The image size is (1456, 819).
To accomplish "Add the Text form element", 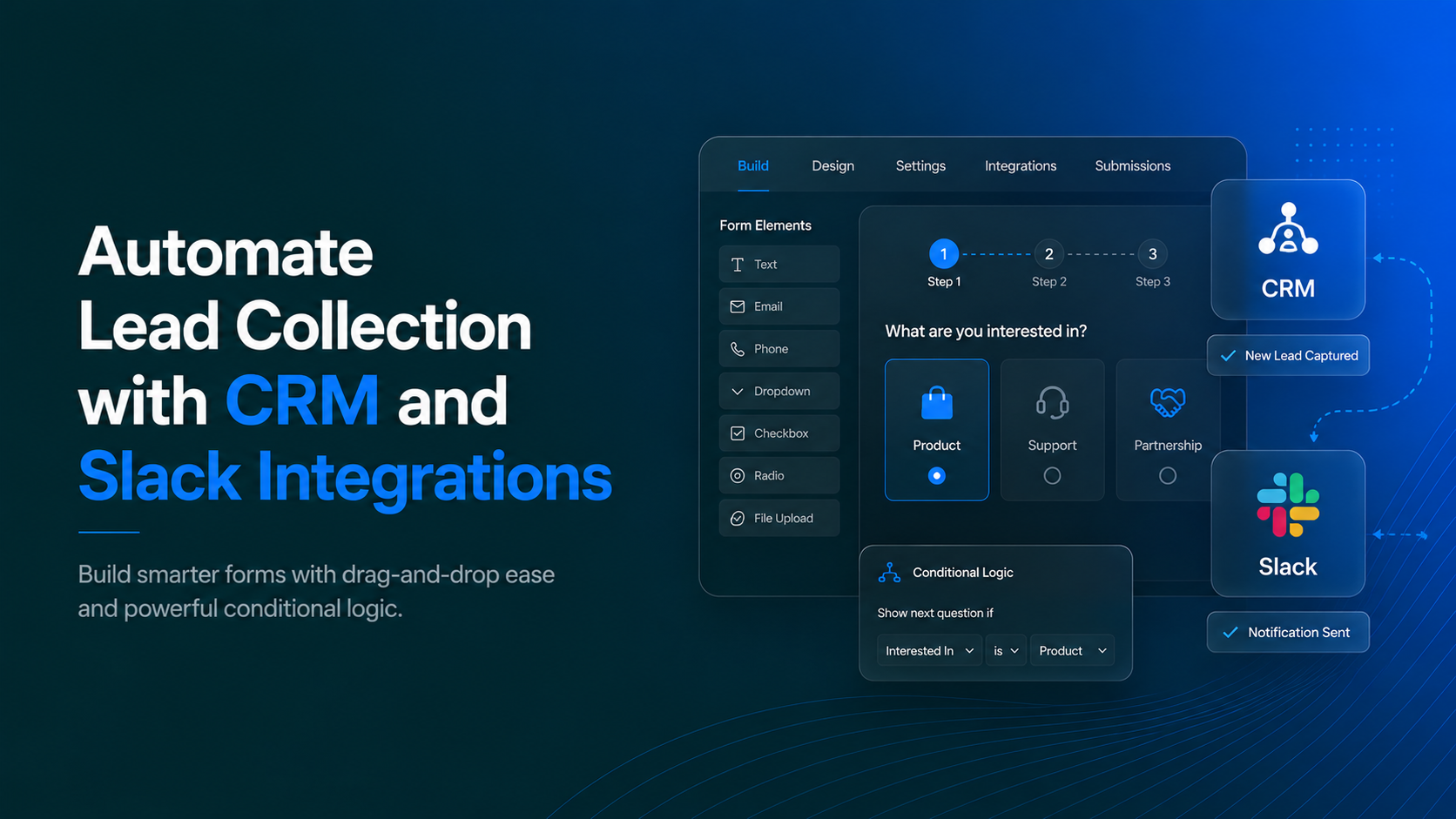I will click(779, 265).
